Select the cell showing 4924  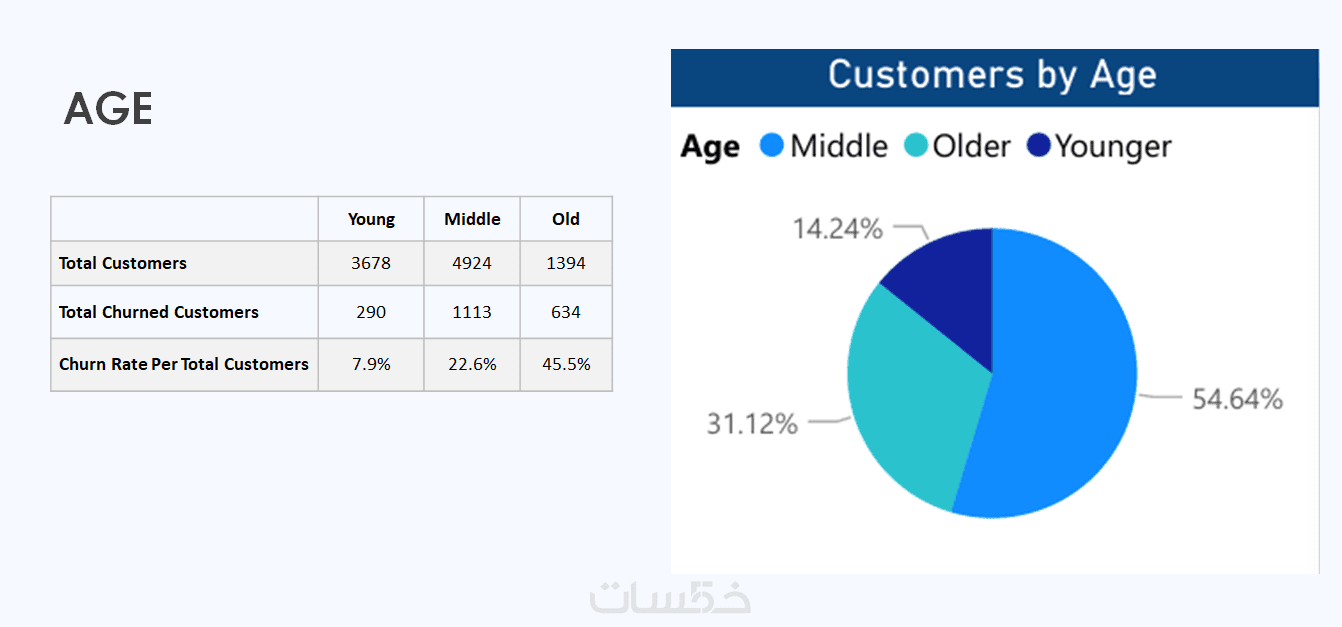[x=472, y=263]
